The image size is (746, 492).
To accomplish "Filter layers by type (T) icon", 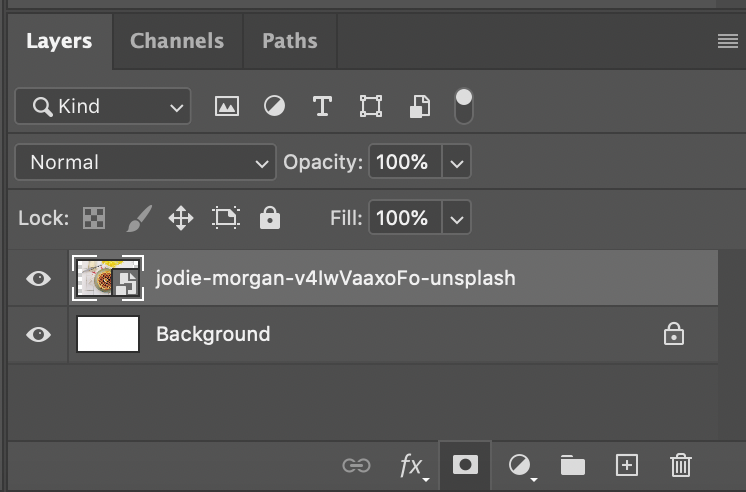I will [x=322, y=106].
